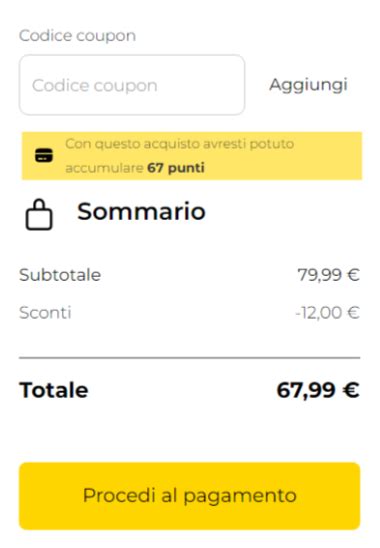Click the Sconti label
Screen dimensions: 380x548
pyautogui.click(x=45, y=312)
